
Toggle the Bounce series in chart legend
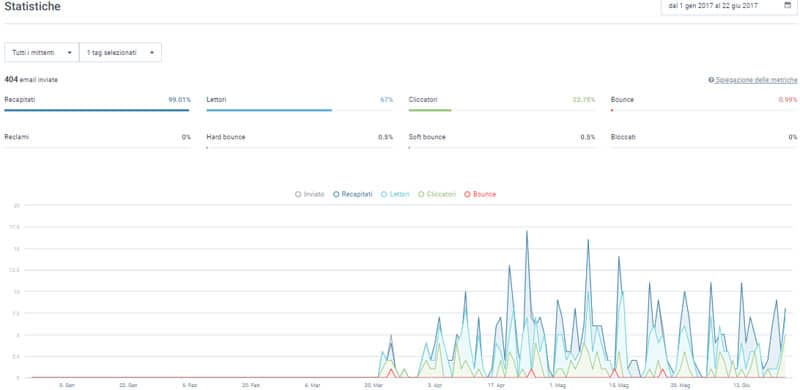point(480,194)
